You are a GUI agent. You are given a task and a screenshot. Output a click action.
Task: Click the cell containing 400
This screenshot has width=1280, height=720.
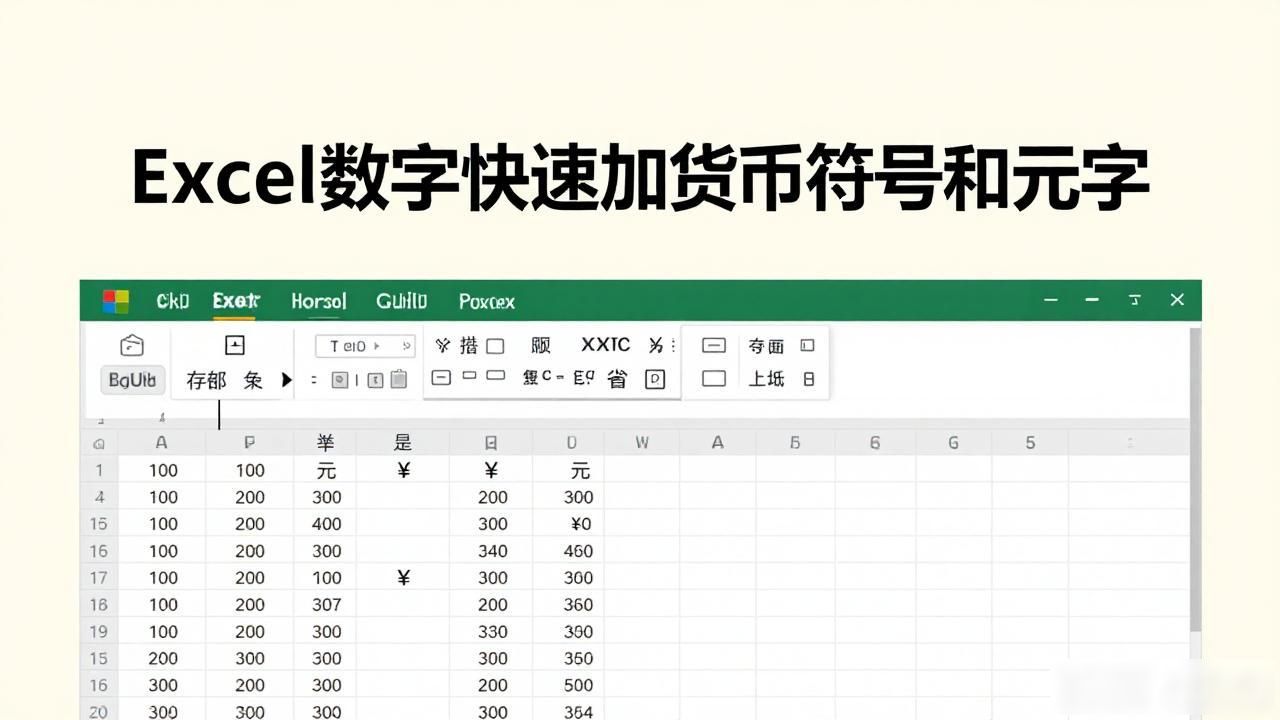click(326, 523)
